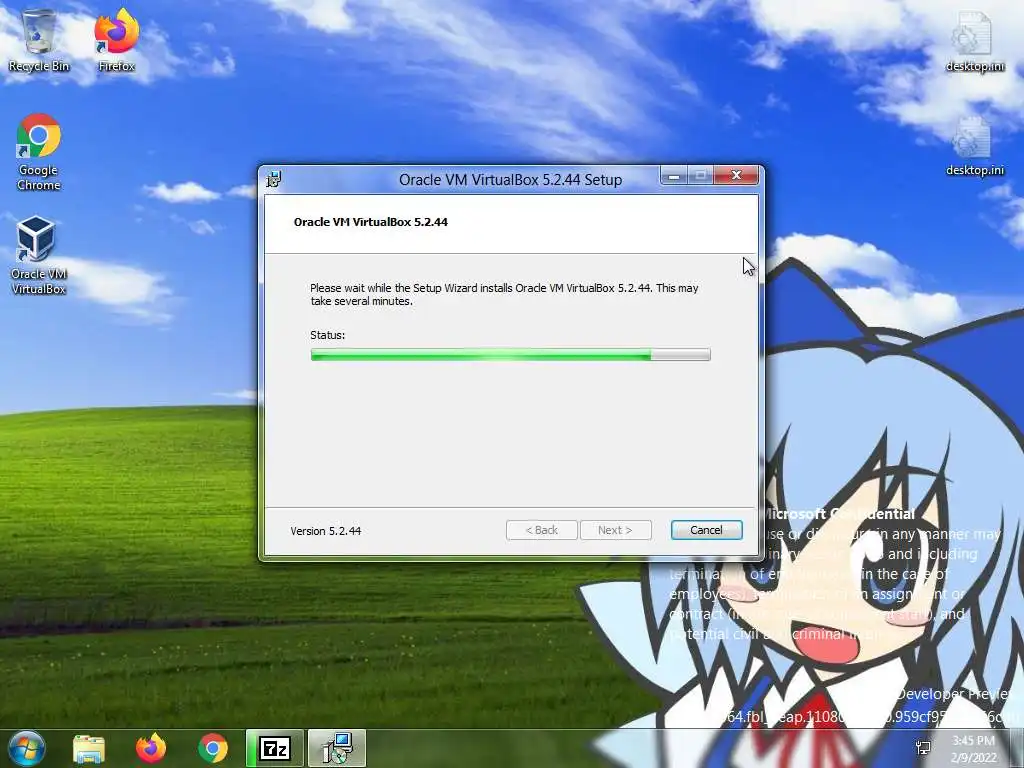Click the setup window title bar icon
This screenshot has width=1024, height=768.
(x=274, y=179)
